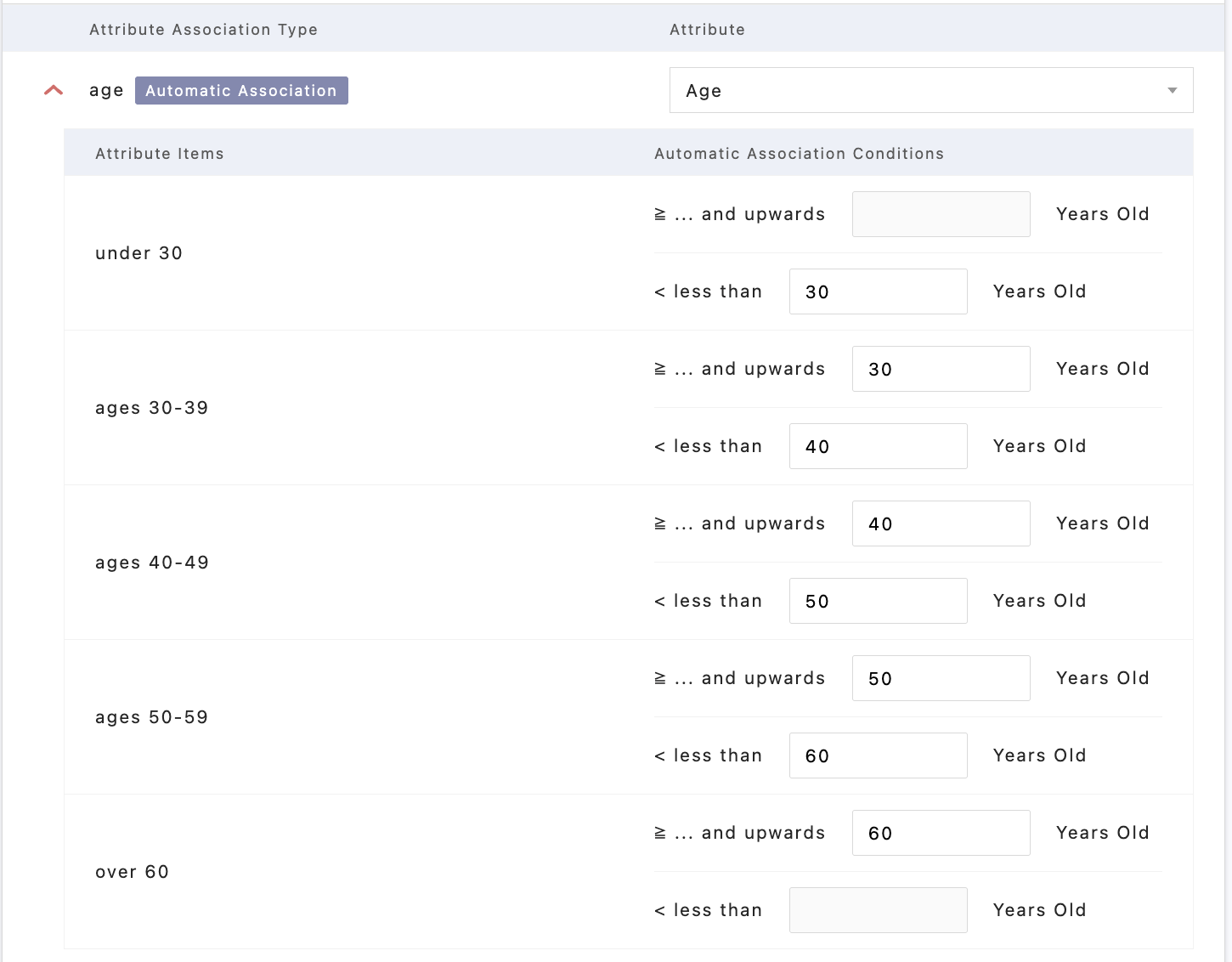The height and width of the screenshot is (962, 1232).
Task: Click the empty upper-bound field for over 60
Action: point(878,910)
